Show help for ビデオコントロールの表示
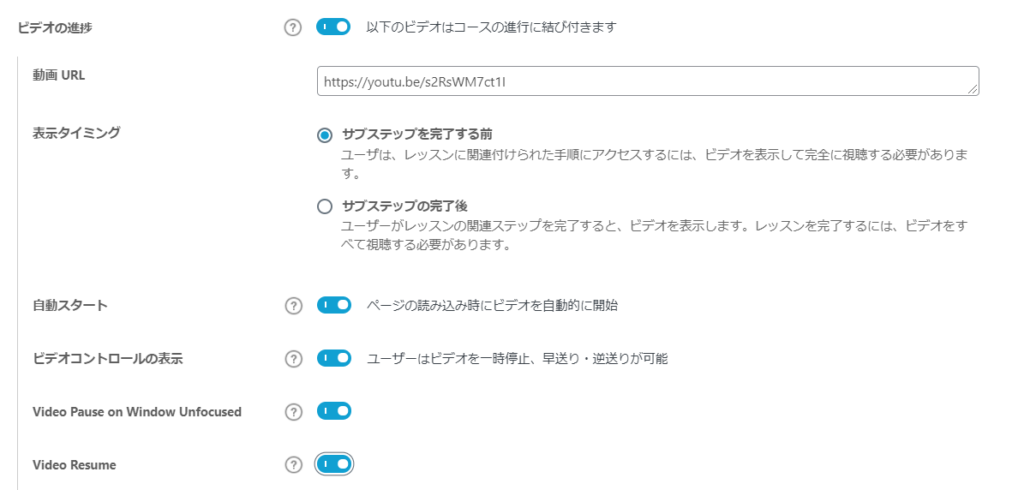Screen dimensions: 1024x490 [294, 359]
